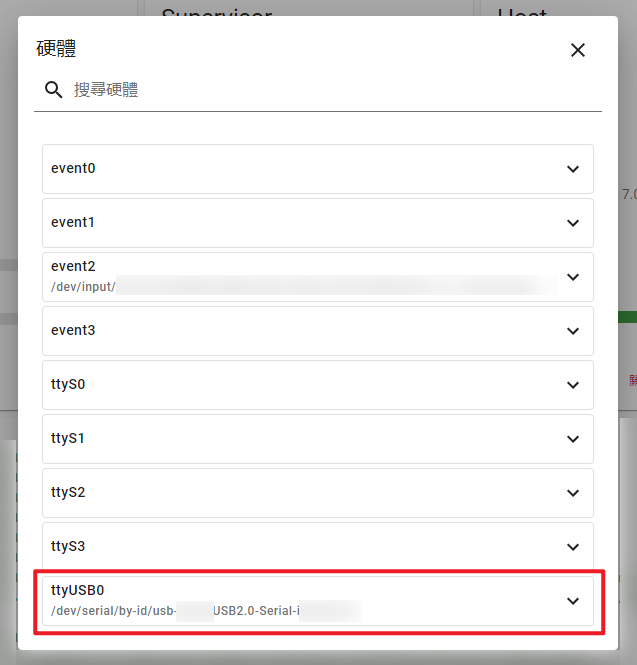The width and height of the screenshot is (637, 665).
Task: Click the ttyS1 row chevron icon
Action: tap(573, 439)
